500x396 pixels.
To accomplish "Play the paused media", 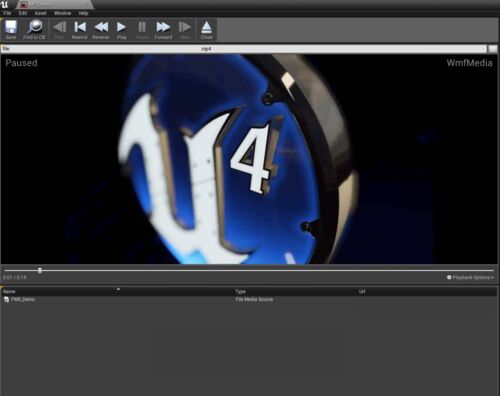I will [122, 30].
